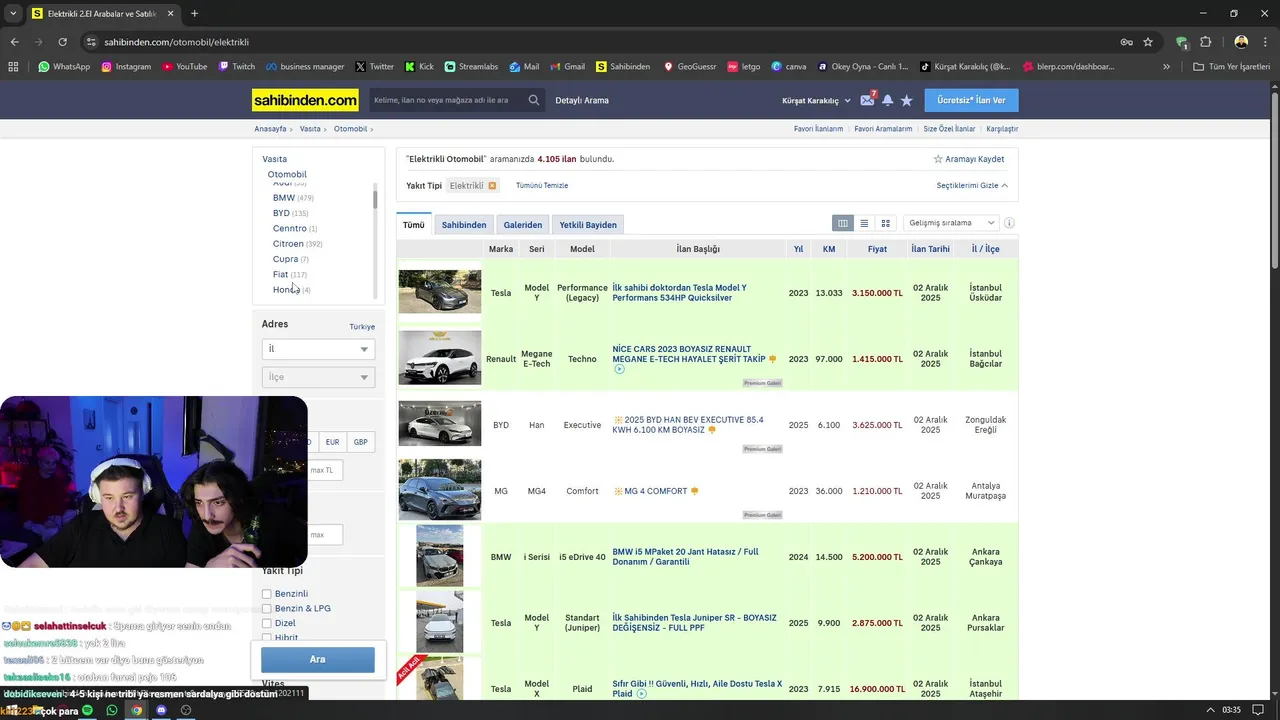Open the Karşılaştır link
Image resolution: width=1280 pixels, height=720 pixels.
(1002, 129)
